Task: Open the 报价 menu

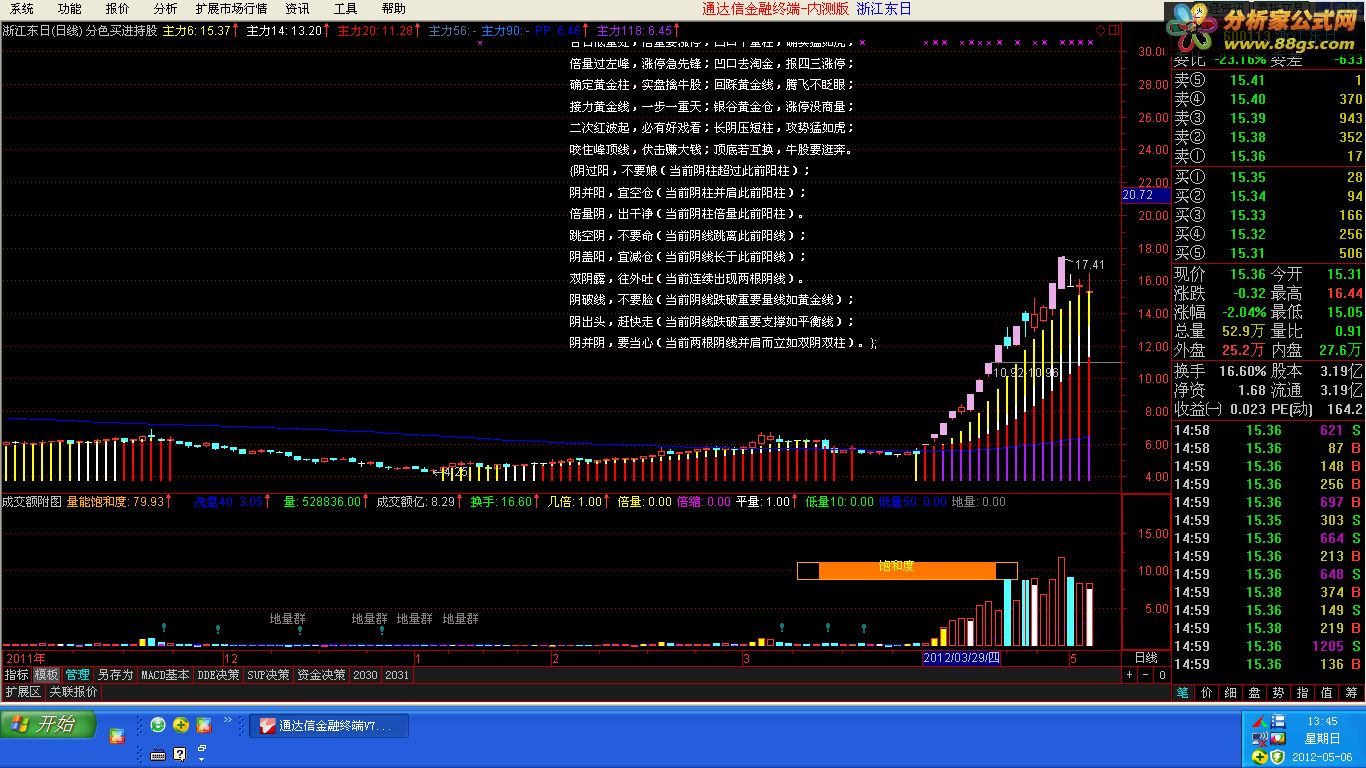Action: coord(118,9)
